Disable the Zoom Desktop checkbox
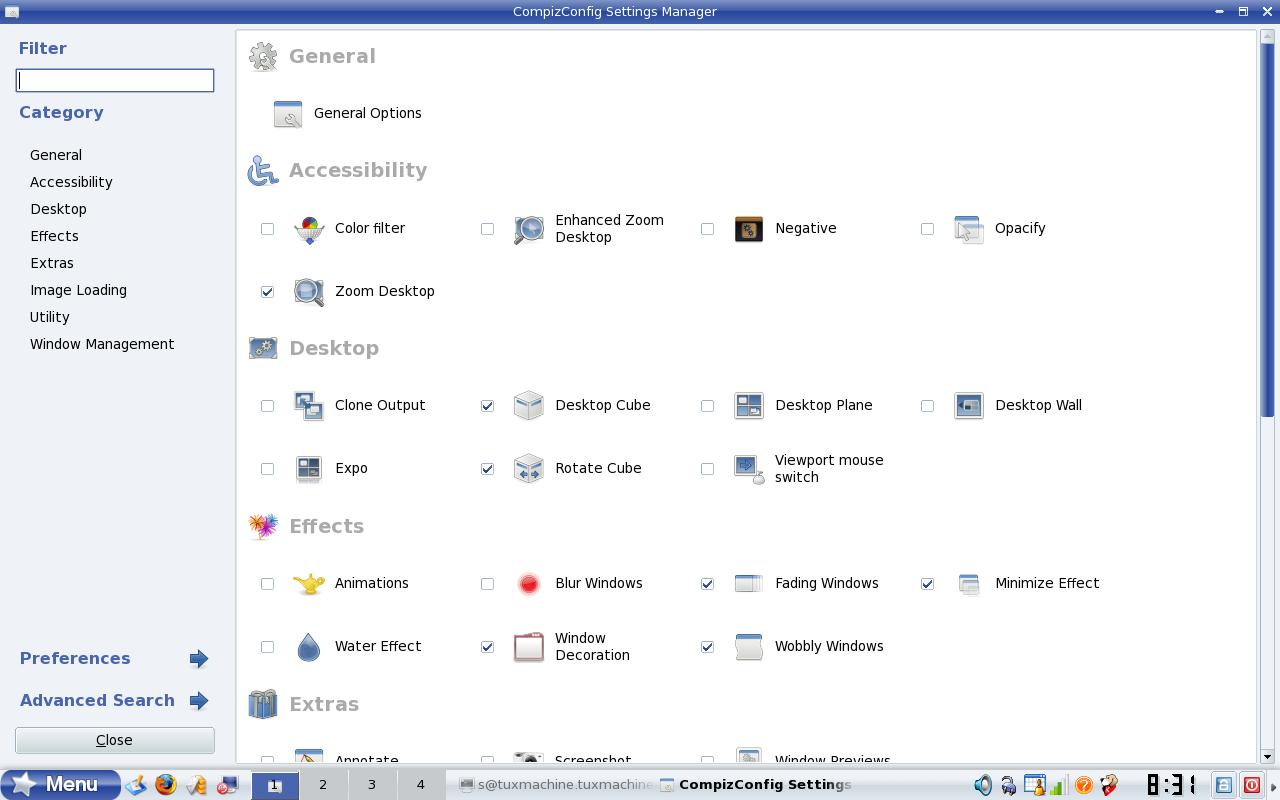This screenshot has height=800, width=1280. 267,292
